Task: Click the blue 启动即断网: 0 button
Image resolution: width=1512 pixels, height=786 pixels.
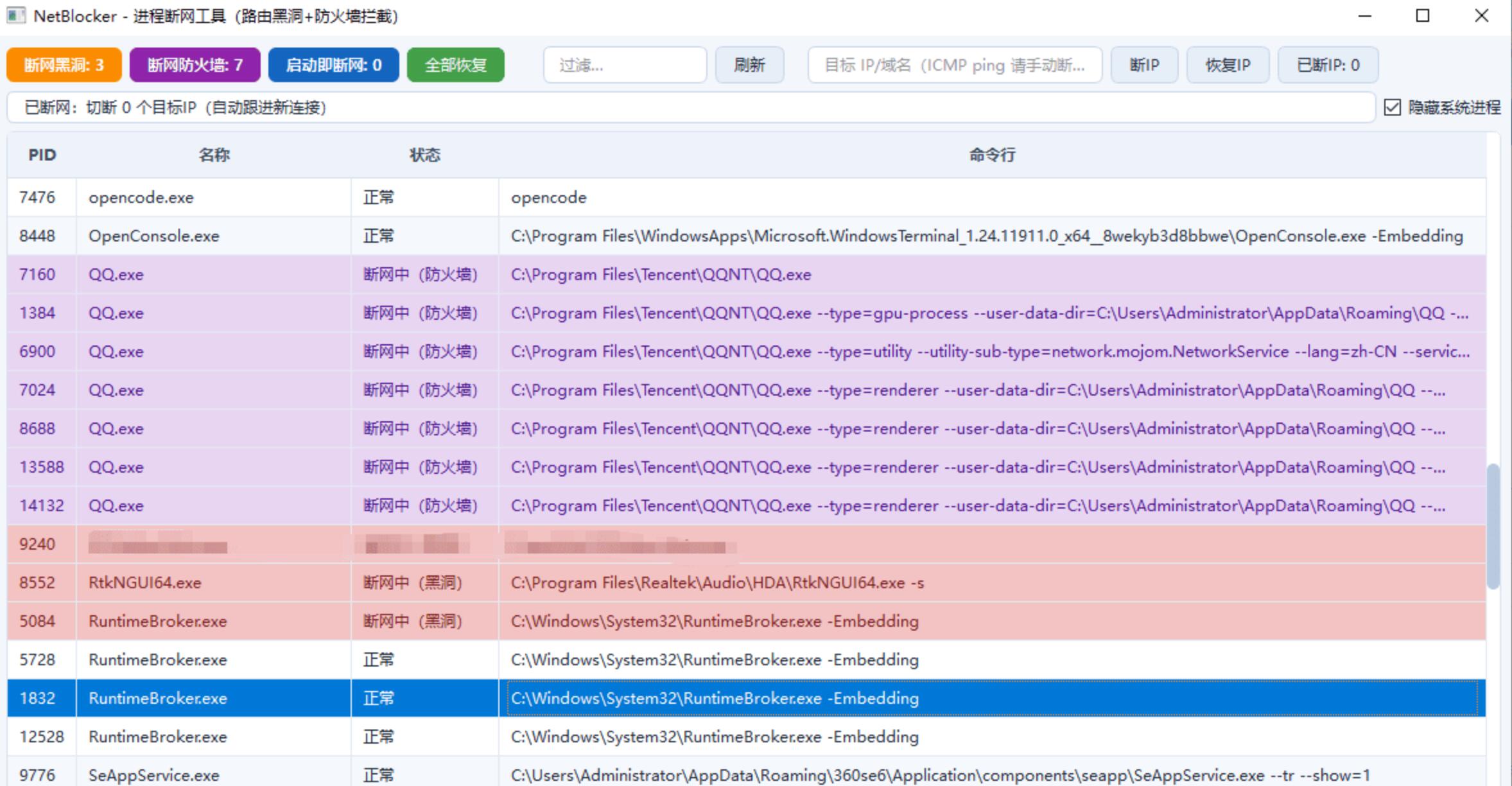Action: 333,65
